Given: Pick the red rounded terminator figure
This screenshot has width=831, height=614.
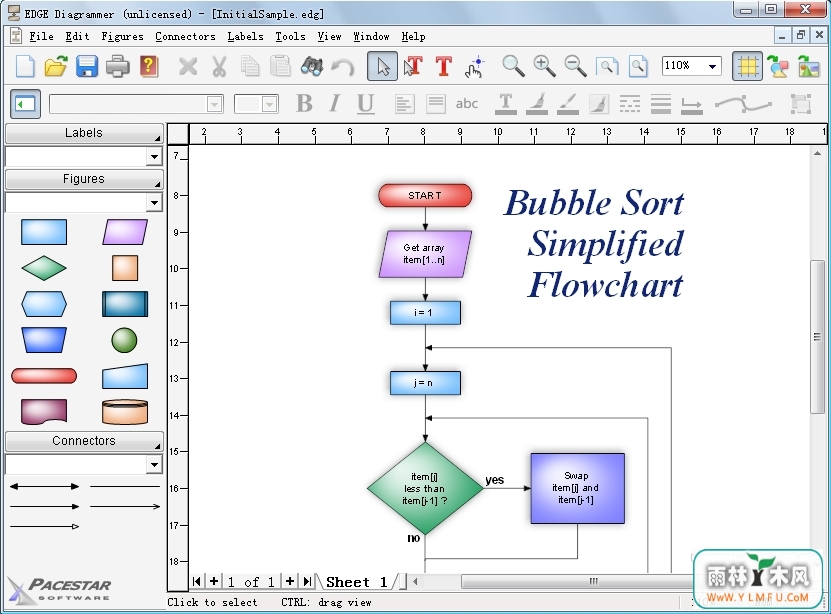Looking at the screenshot, I should point(44,376).
